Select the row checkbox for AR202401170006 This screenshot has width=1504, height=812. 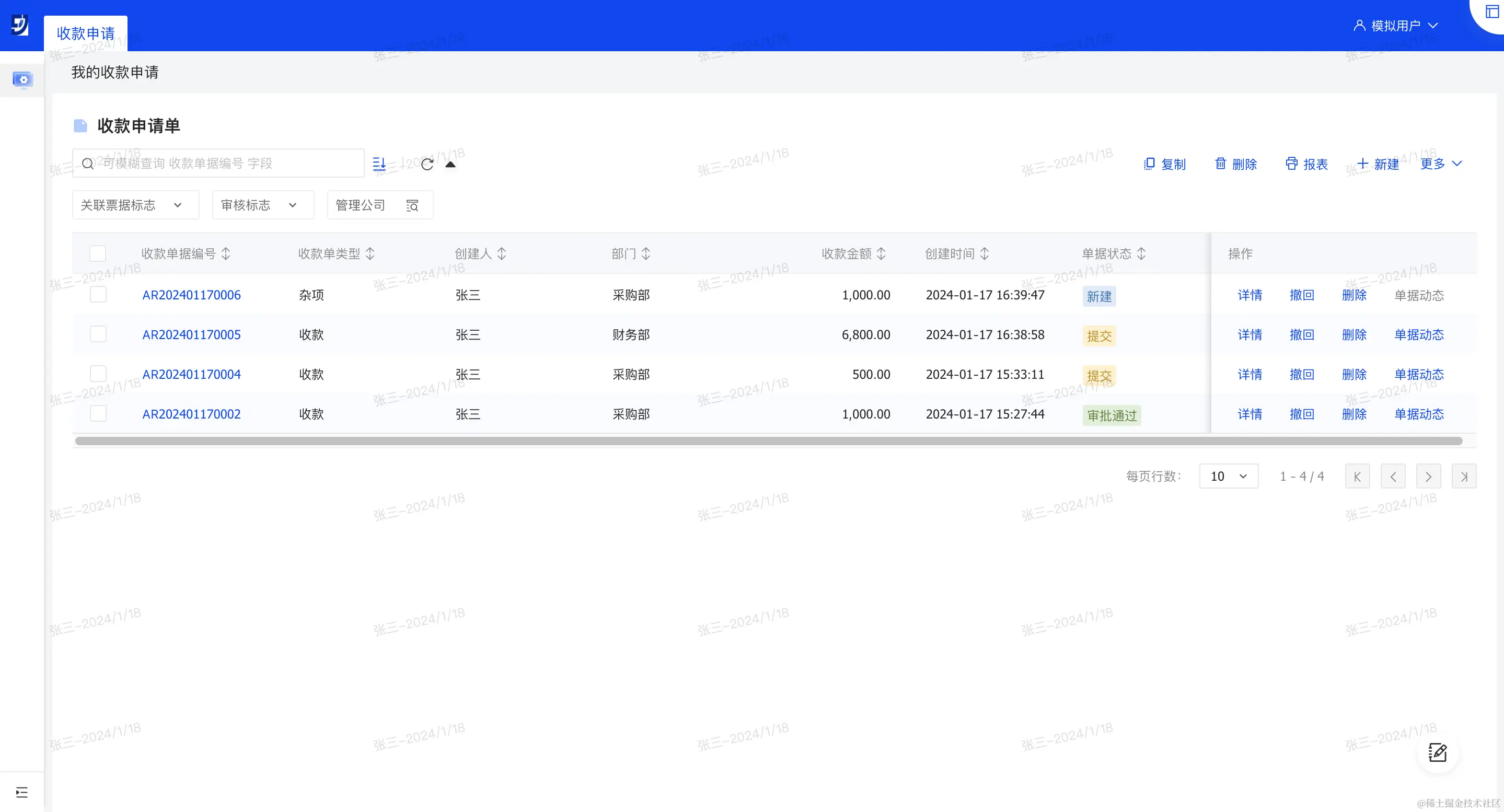point(98,294)
